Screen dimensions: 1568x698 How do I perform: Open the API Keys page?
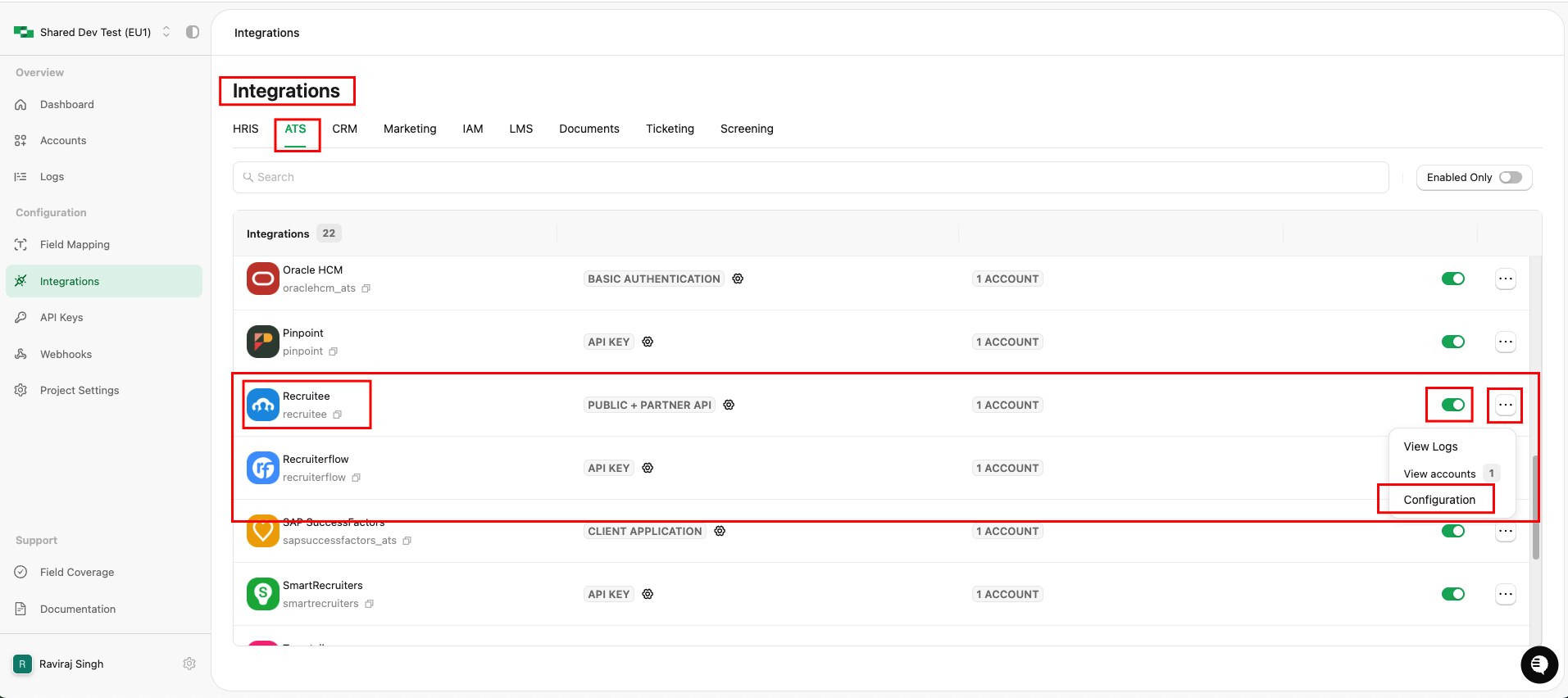[x=61, y=317]
